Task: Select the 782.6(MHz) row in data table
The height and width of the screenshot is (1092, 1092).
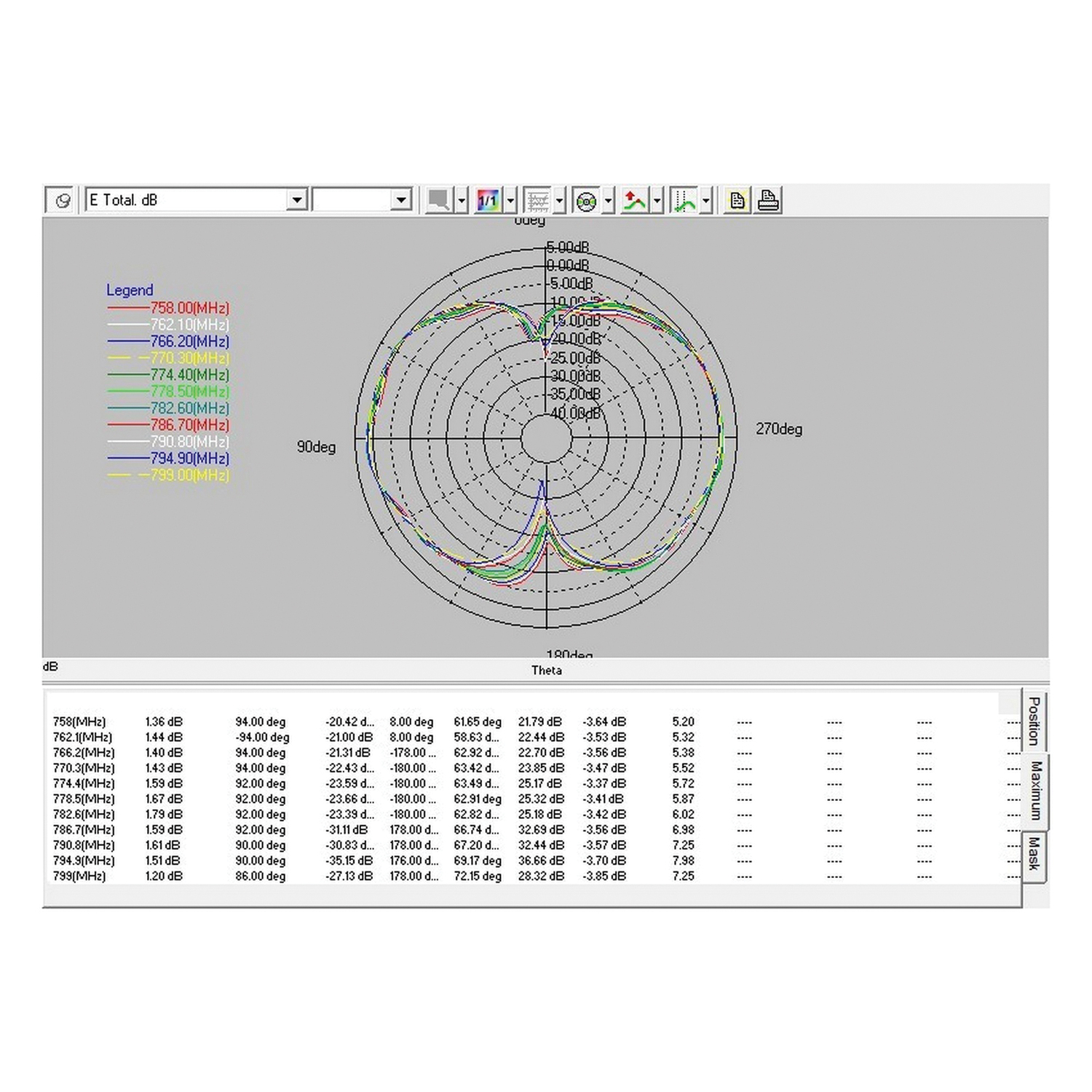Action: tap(84, 815)
